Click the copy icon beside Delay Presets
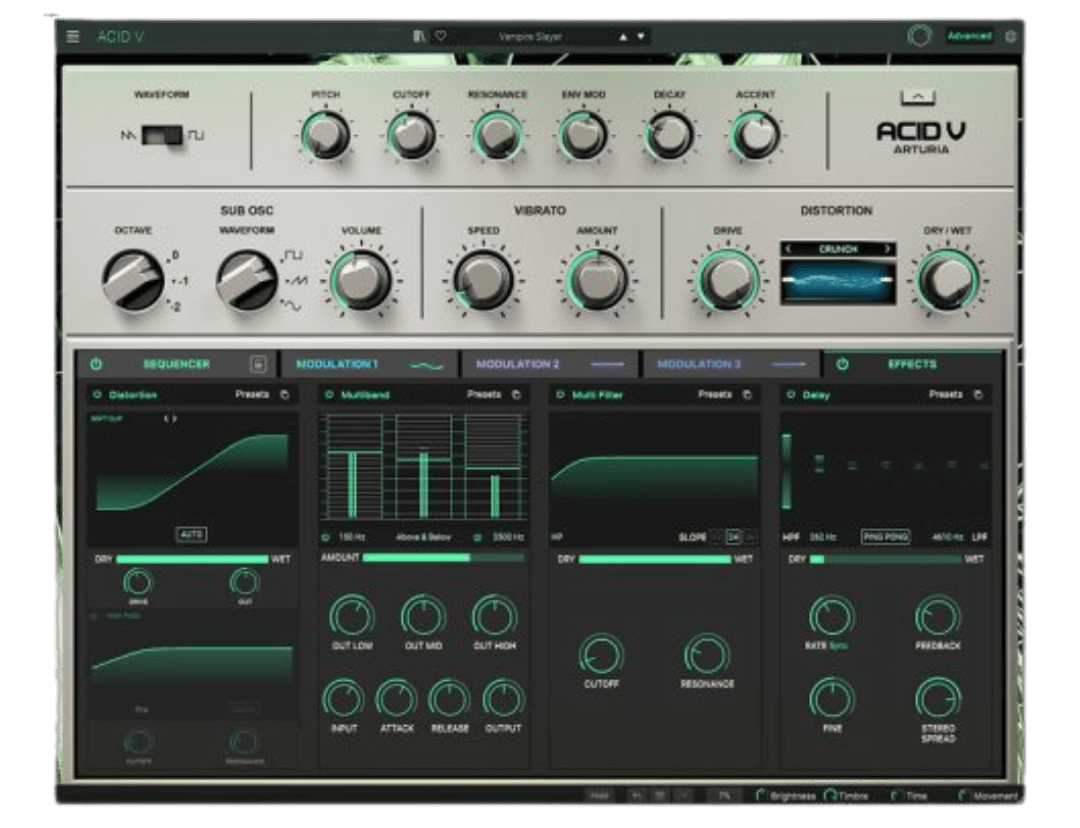This screenshot has width=1080, height=828. 978,395
